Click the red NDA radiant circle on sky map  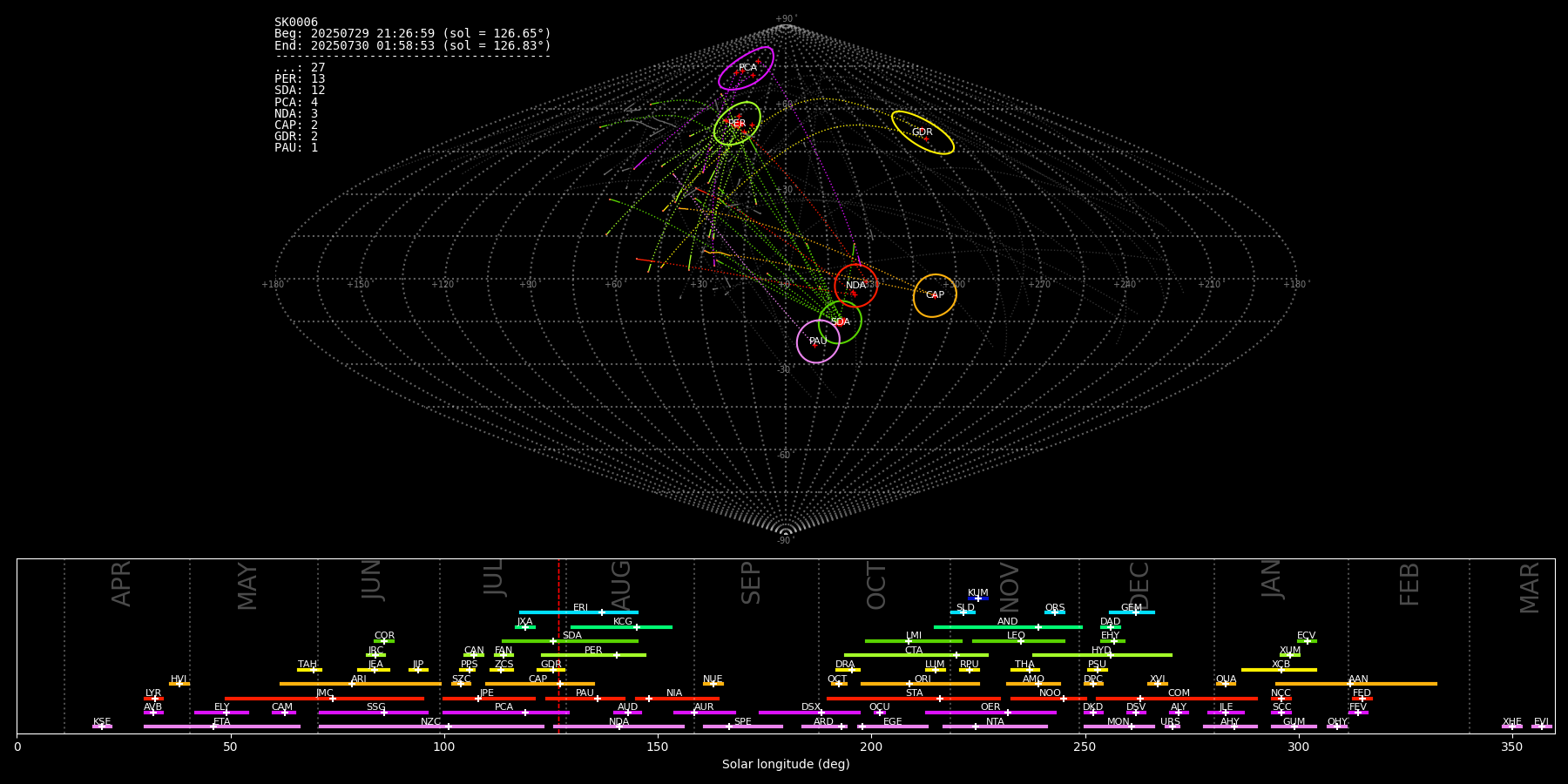coord(855,286)
